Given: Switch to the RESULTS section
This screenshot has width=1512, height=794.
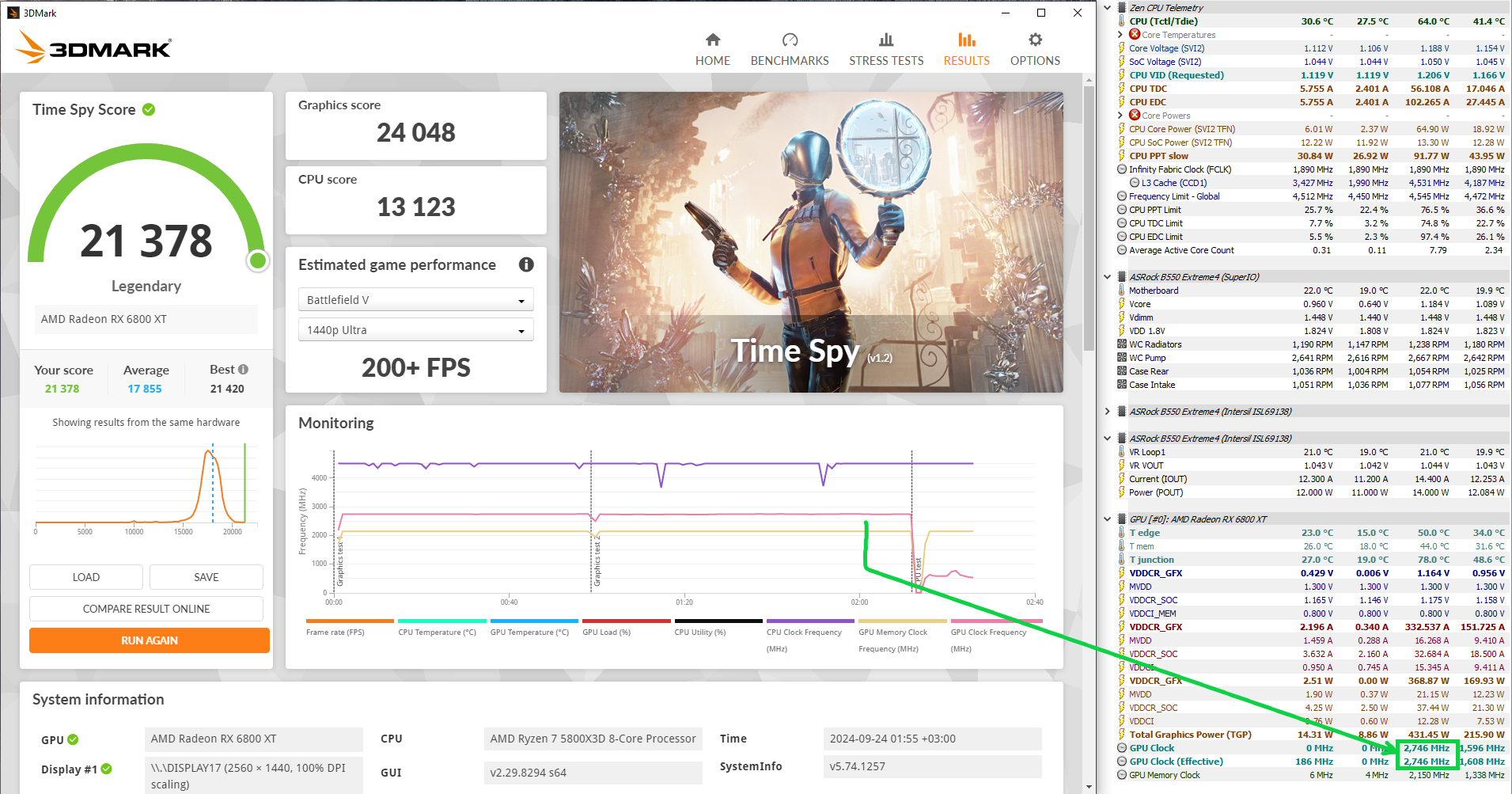Looking at the screenshot, I should (x=966, y=49).
